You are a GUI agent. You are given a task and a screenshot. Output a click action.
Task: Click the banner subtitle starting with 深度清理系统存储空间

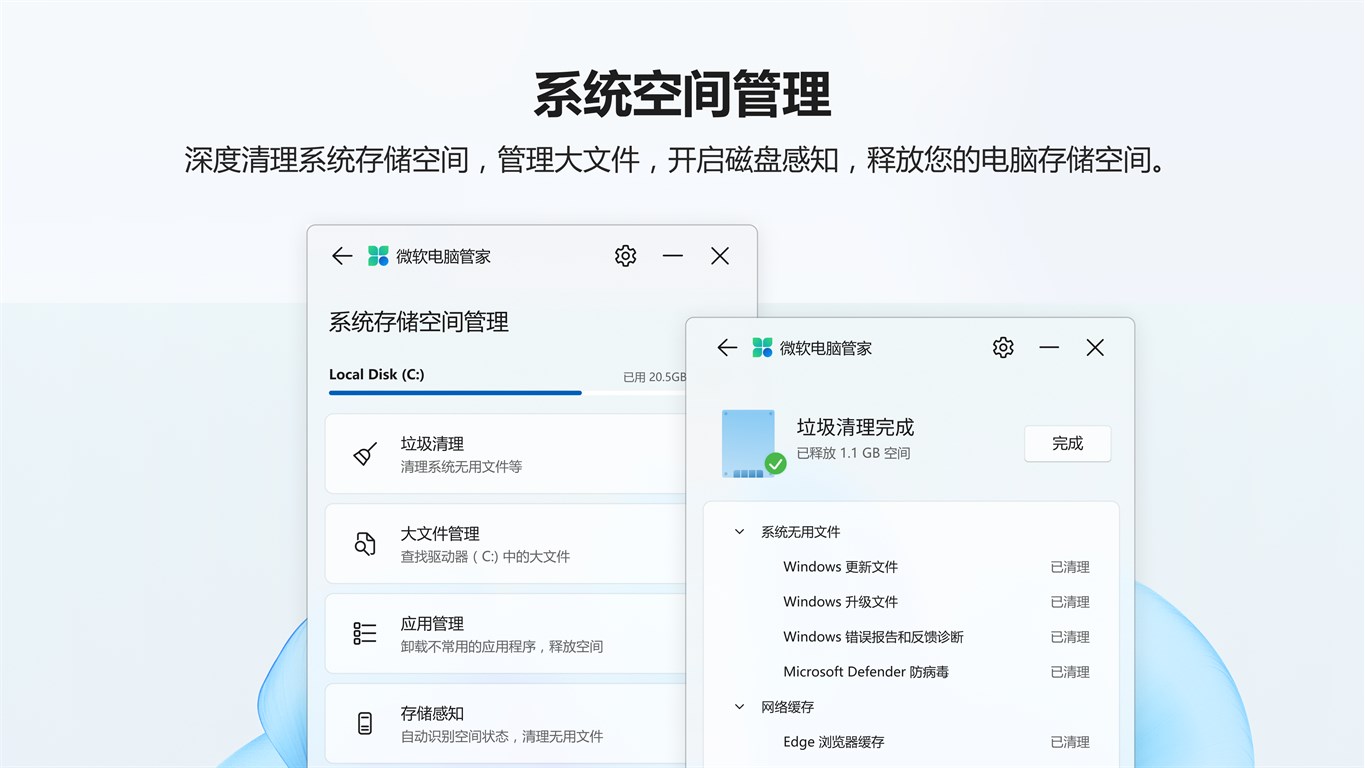click(676, 160)
